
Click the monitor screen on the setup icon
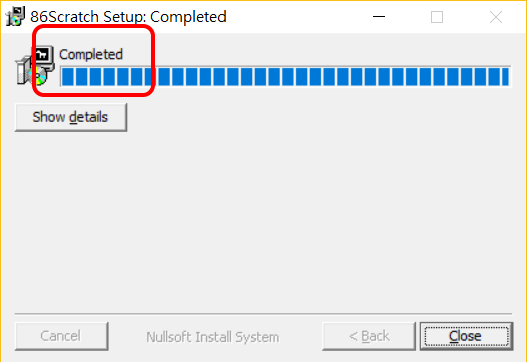click(43, 54)
